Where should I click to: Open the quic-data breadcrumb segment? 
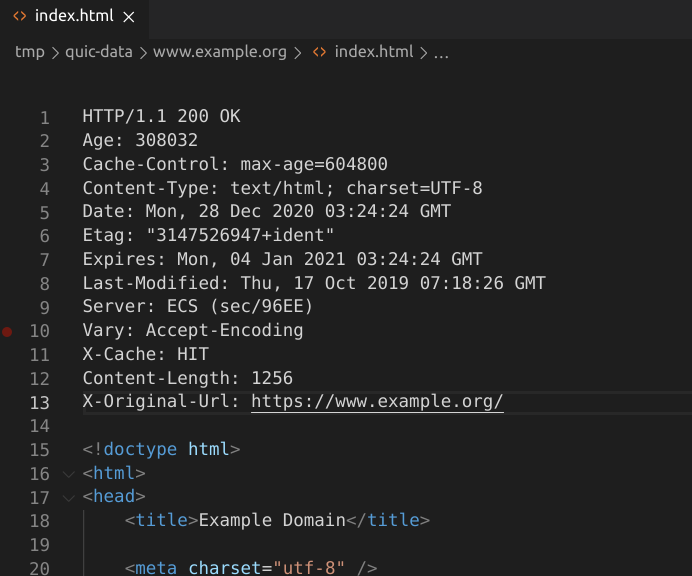point(99,52)
